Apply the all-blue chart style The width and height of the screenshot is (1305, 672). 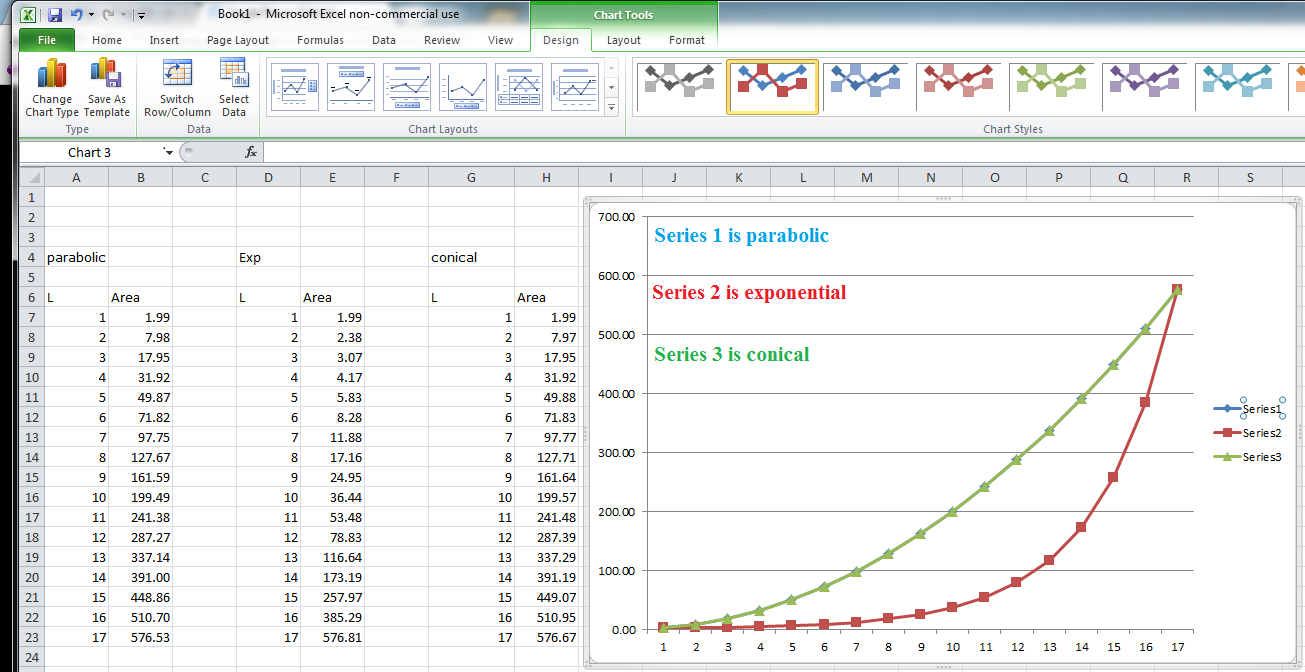[x=866, y=87]
